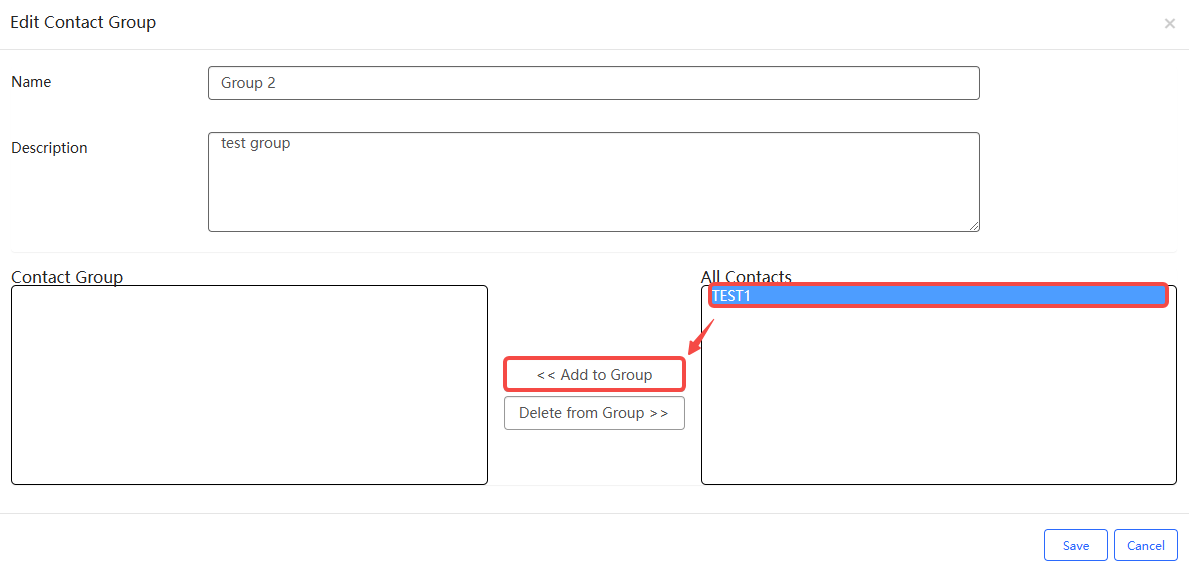1189x573 pixels.
Task: Click the divider line above the Save button
Action: [594, 514]
